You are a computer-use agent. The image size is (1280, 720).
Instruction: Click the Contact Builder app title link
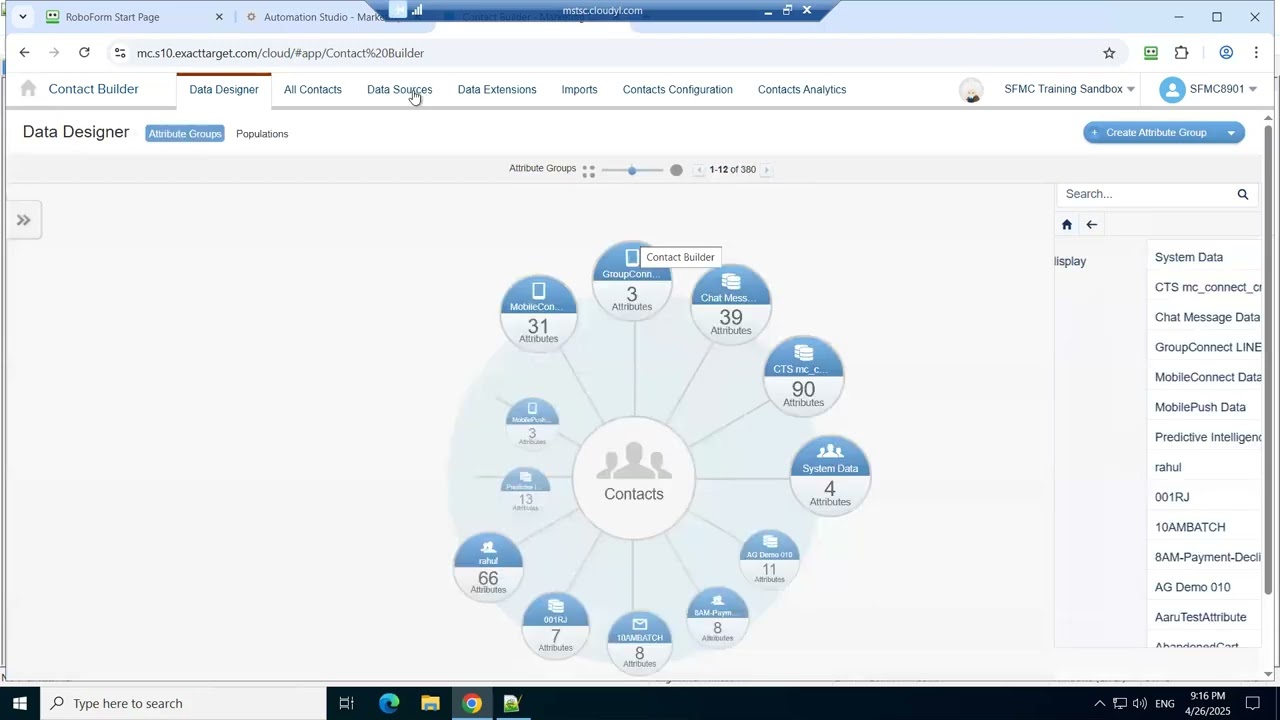(x=94, y=89)
